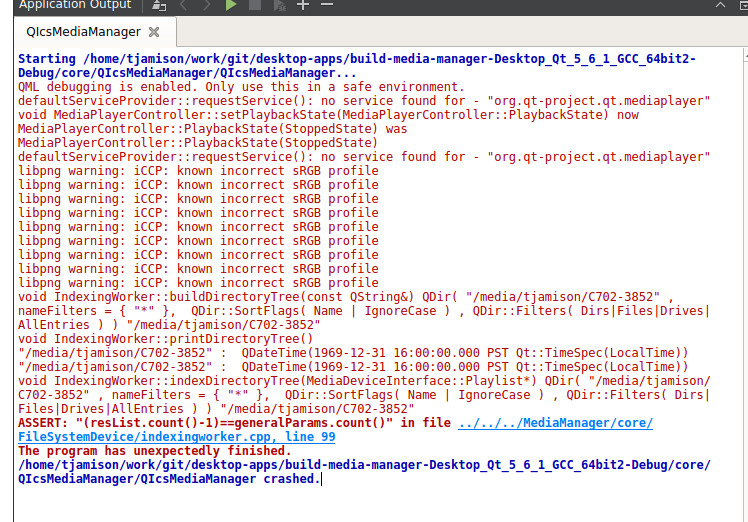Attach debugger to the running application
The width and height of the screenshot is (748, 522).
pos(280,5)
